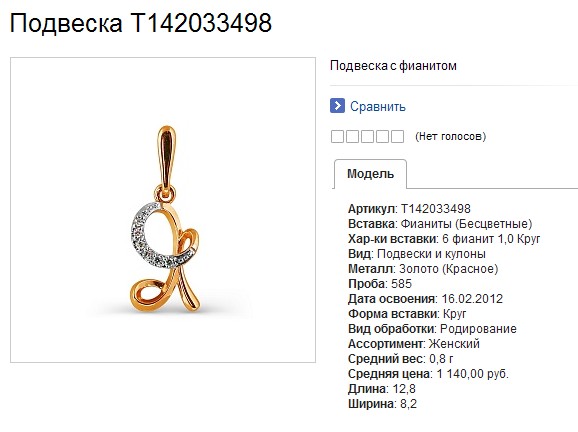Click the Вставка Фианиты (Бесцветные) row

click(440, 224)
